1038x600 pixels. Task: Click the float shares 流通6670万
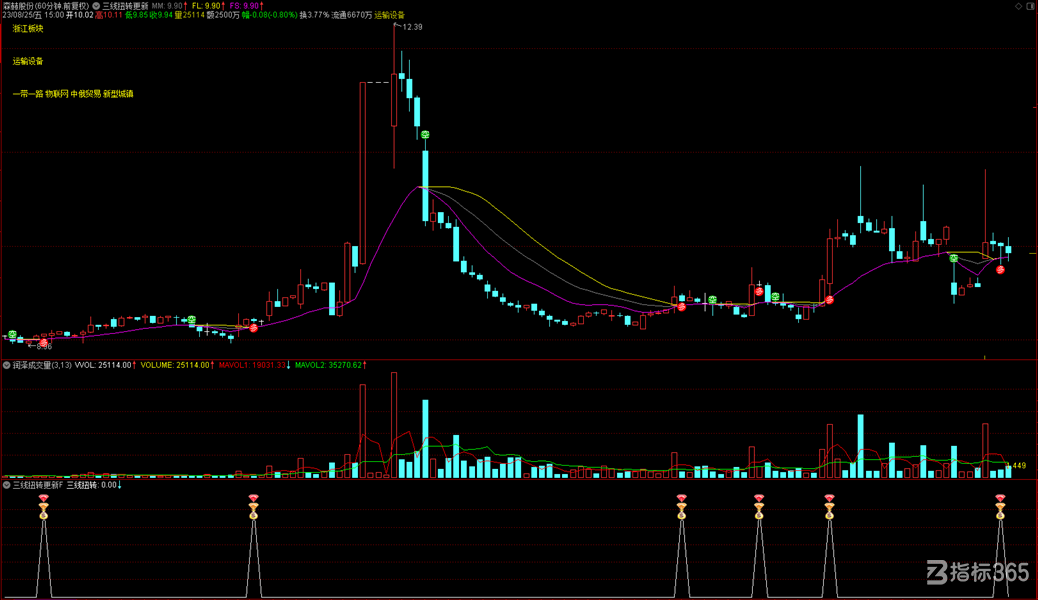[x=352, y=15]
